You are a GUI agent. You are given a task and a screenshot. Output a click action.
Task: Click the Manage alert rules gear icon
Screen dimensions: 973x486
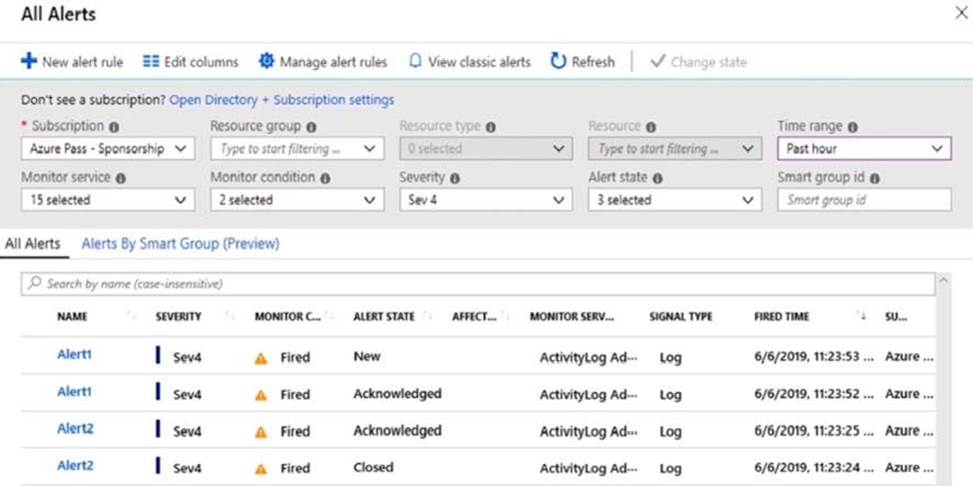[x=266, y=62]
